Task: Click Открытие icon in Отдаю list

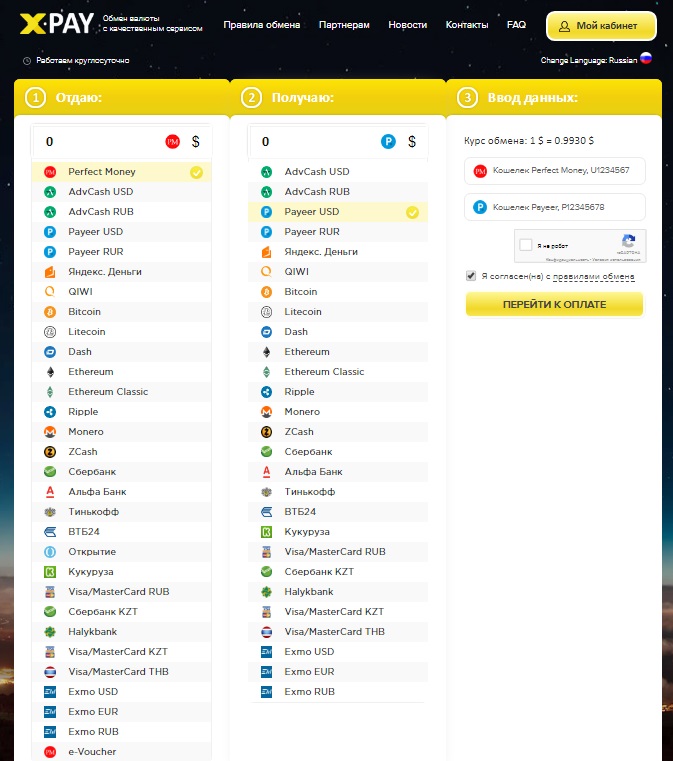Action: (50, 552)
